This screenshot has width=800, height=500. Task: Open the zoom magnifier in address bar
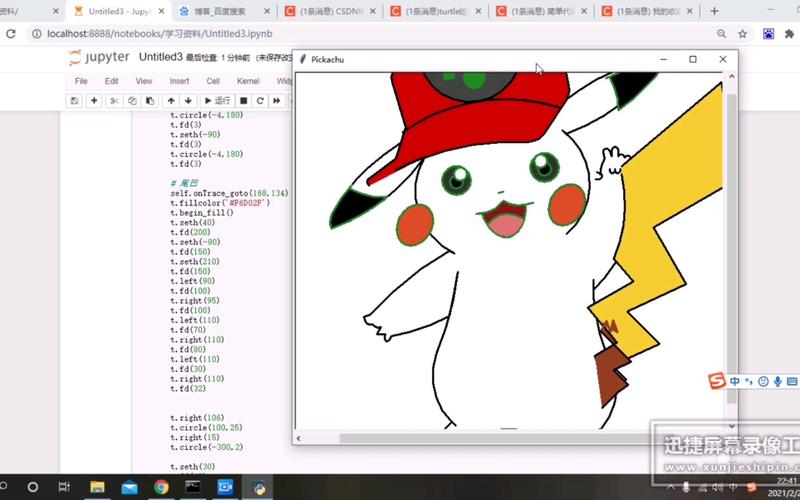721,34
